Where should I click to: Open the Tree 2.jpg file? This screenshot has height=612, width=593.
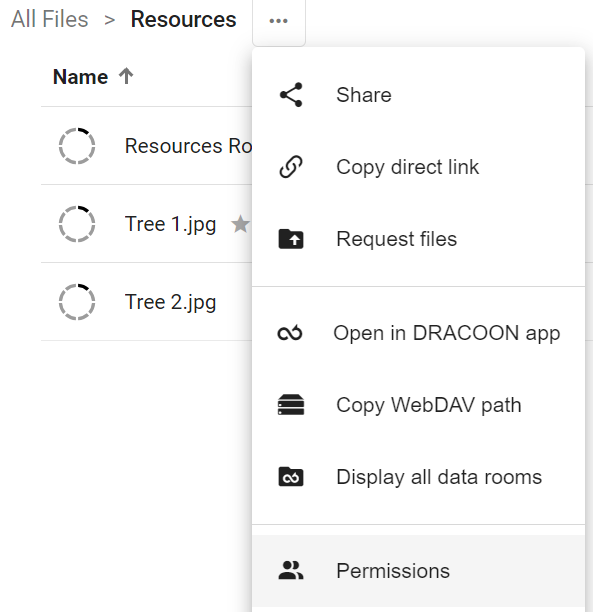[x=170, y=302]
